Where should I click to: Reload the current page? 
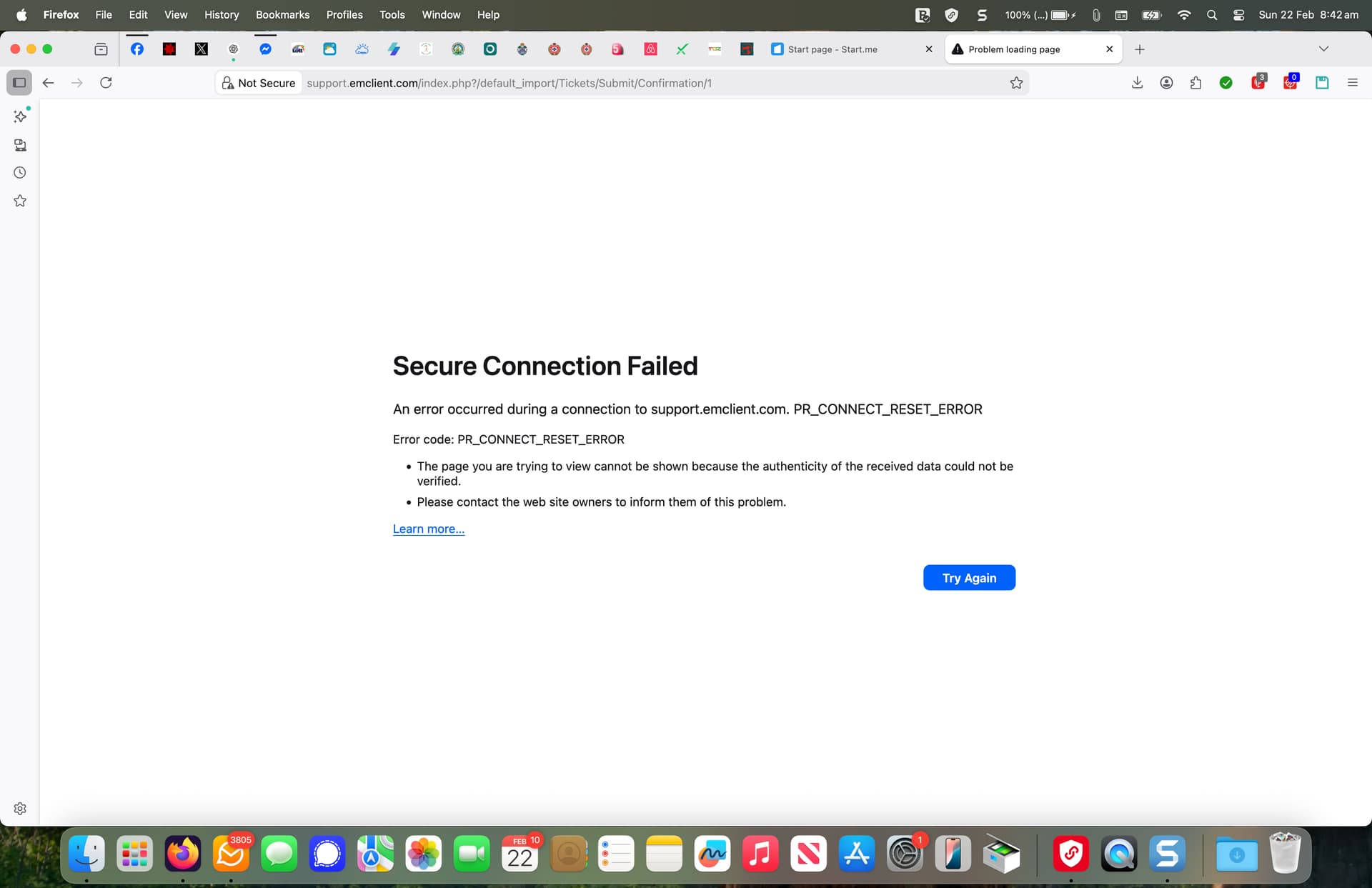click(106, 83)
